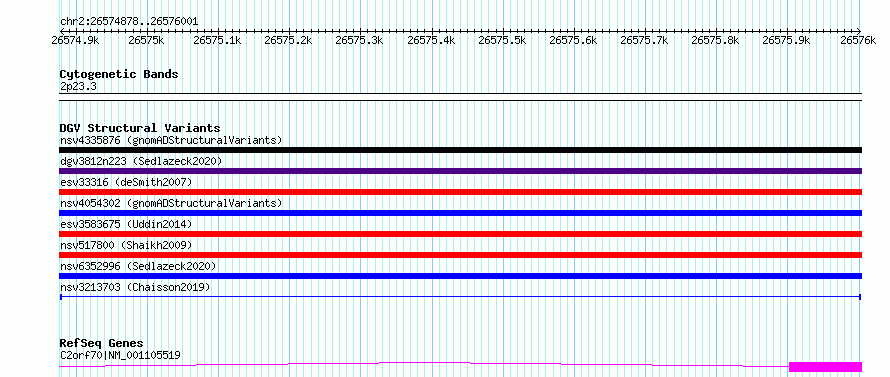
Task: Select variant label esv33316 (deSmith2007)
Action: click(x=126, y=182)
